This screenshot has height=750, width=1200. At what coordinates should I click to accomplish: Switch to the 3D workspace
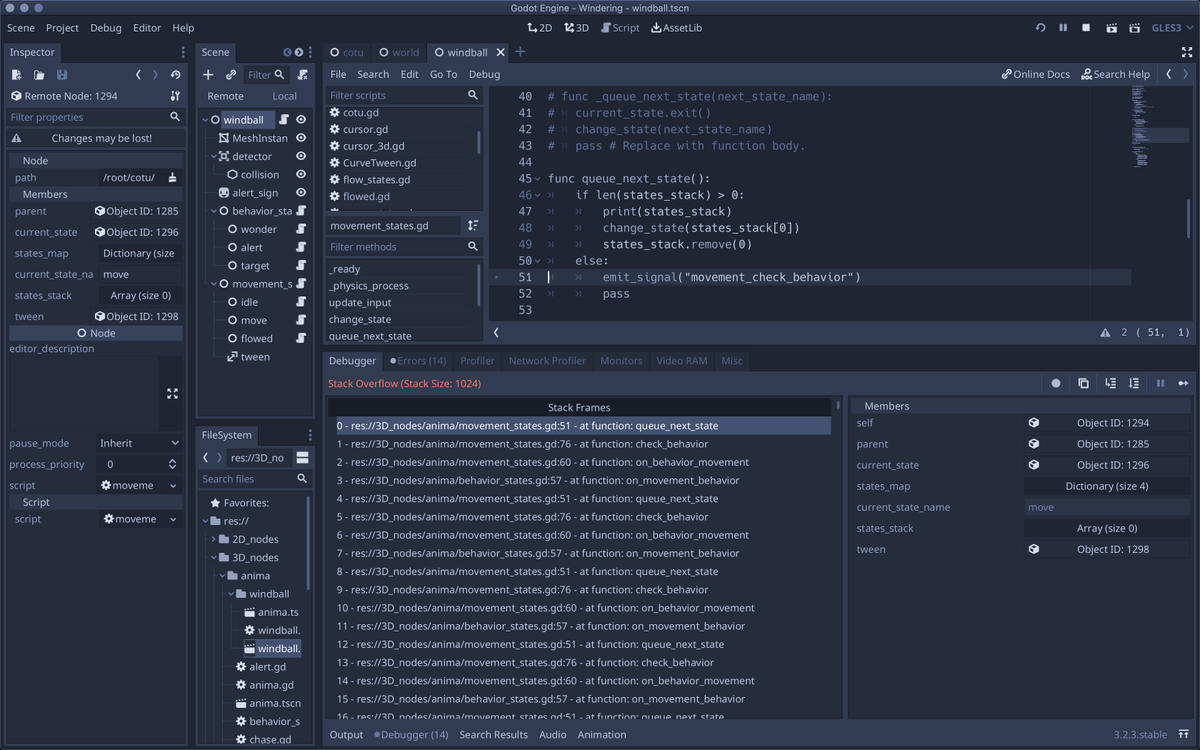(577, 28)
